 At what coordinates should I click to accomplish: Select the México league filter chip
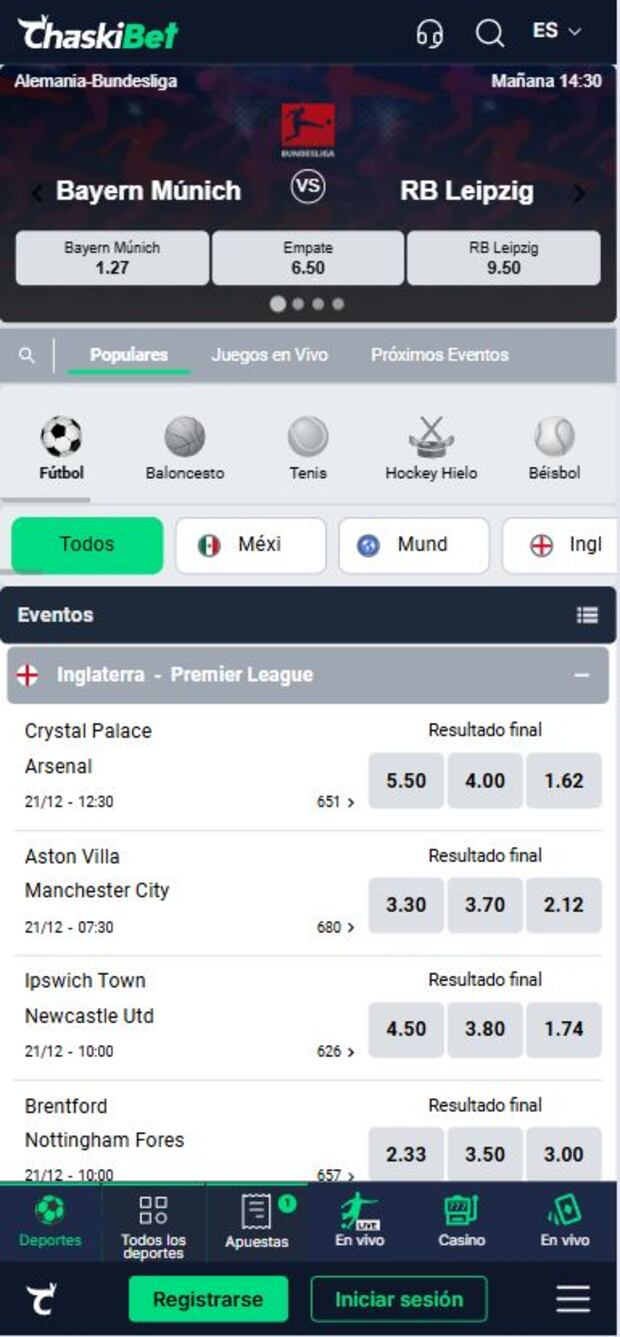[x=250, y=545]
